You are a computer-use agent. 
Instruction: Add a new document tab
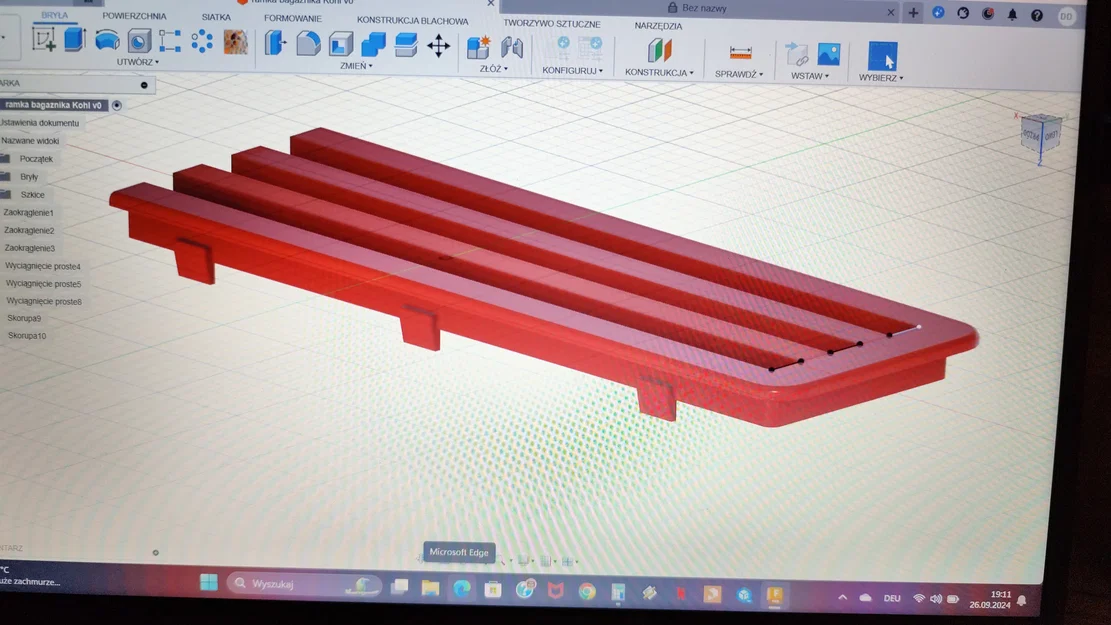pyautogui.click(x=913, y=12)
